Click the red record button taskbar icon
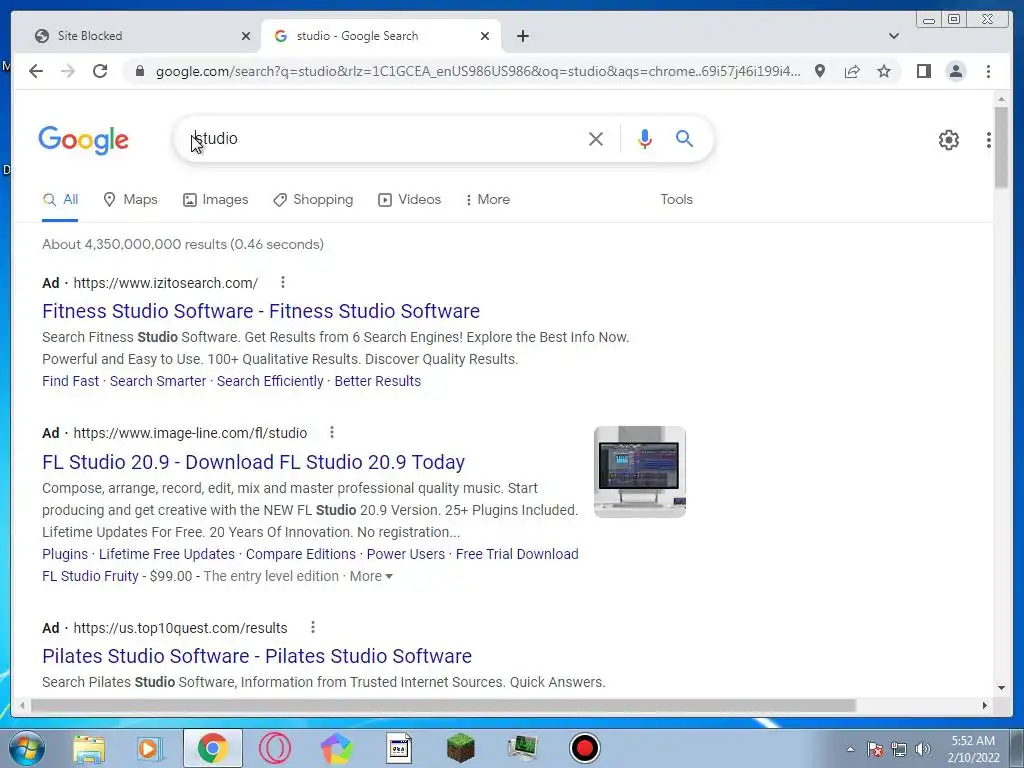Screen dimensions: 1024x768 (584, 748)
